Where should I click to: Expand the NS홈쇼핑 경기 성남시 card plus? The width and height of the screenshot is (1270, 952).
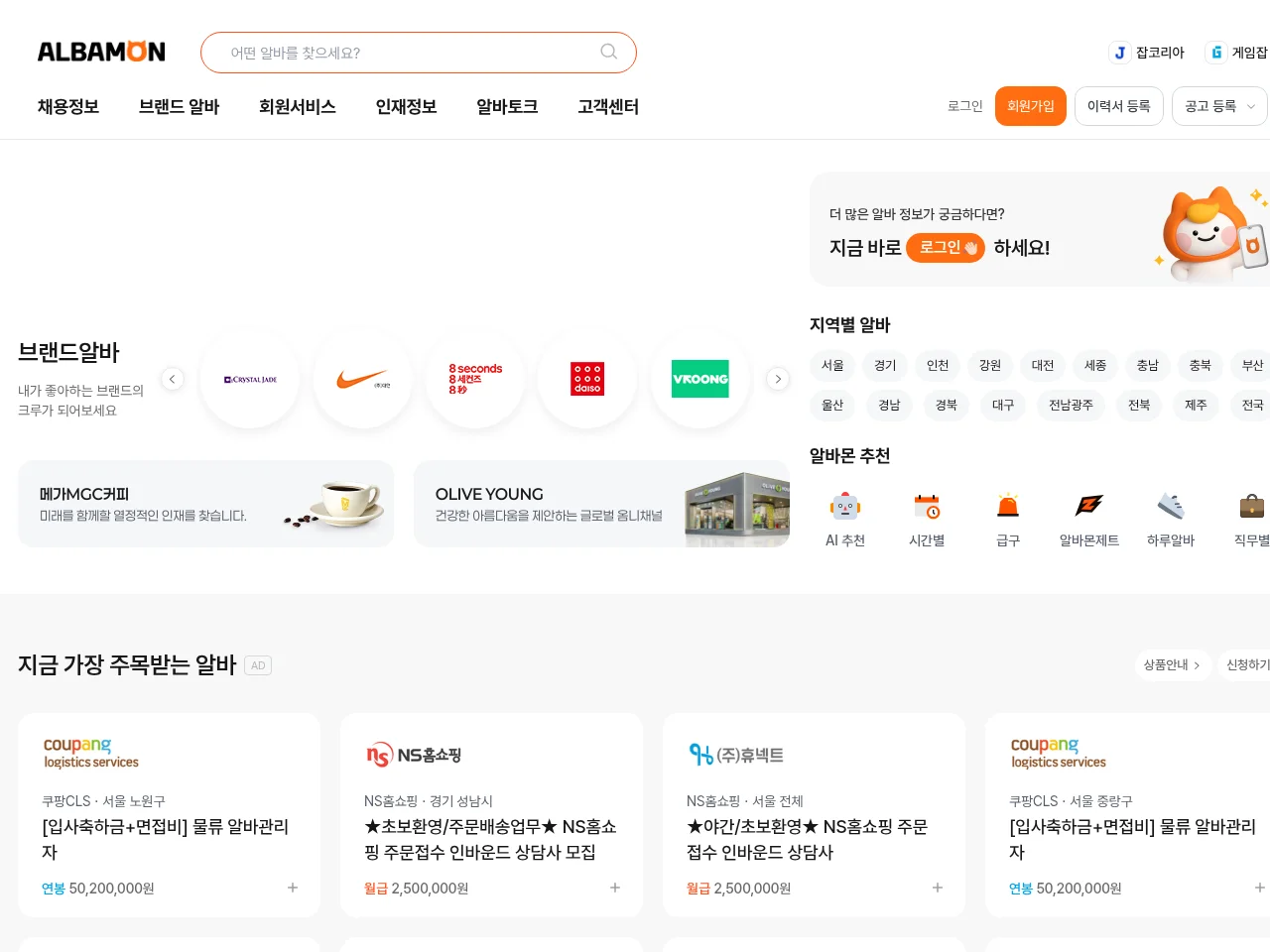click(x=615, y=888)
